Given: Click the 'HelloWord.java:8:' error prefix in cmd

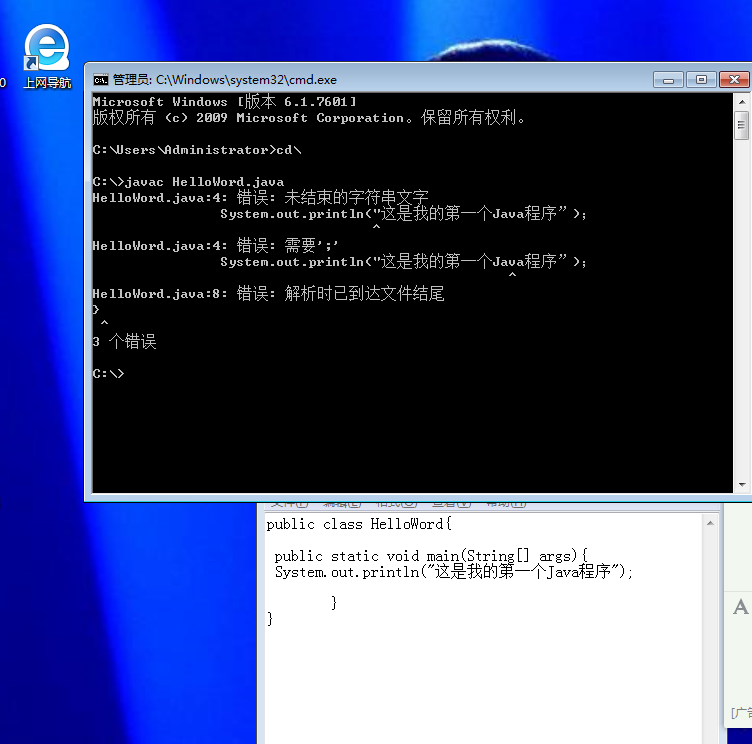Looking at the screenshot, I should (160, 294).
